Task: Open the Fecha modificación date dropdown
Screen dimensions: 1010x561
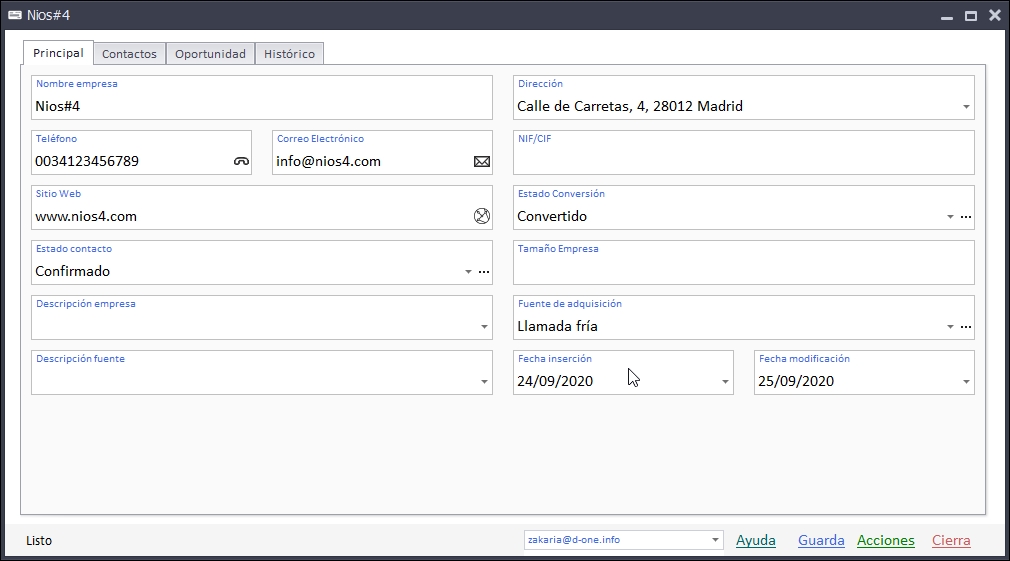Action: tap(966, 382)
